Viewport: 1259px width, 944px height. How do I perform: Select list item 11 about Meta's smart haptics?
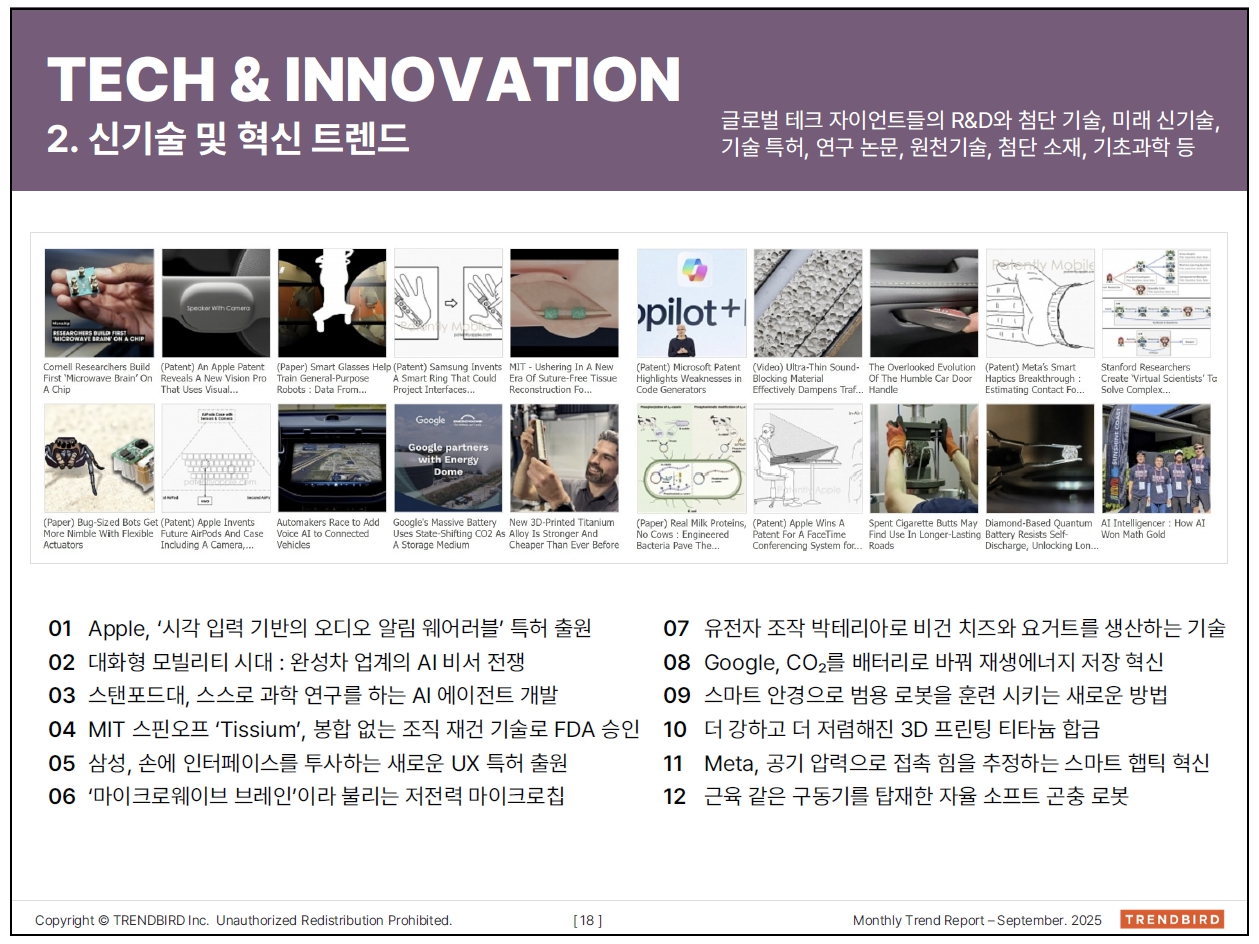(937, 764)
